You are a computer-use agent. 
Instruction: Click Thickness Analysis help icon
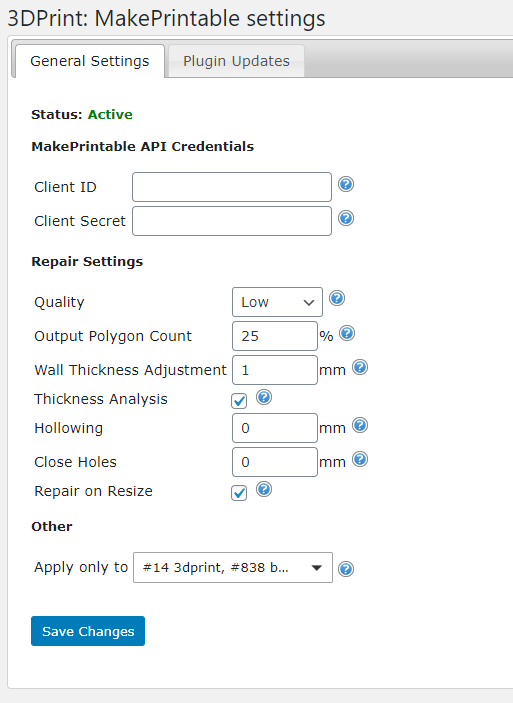click(x=264, y=397)
